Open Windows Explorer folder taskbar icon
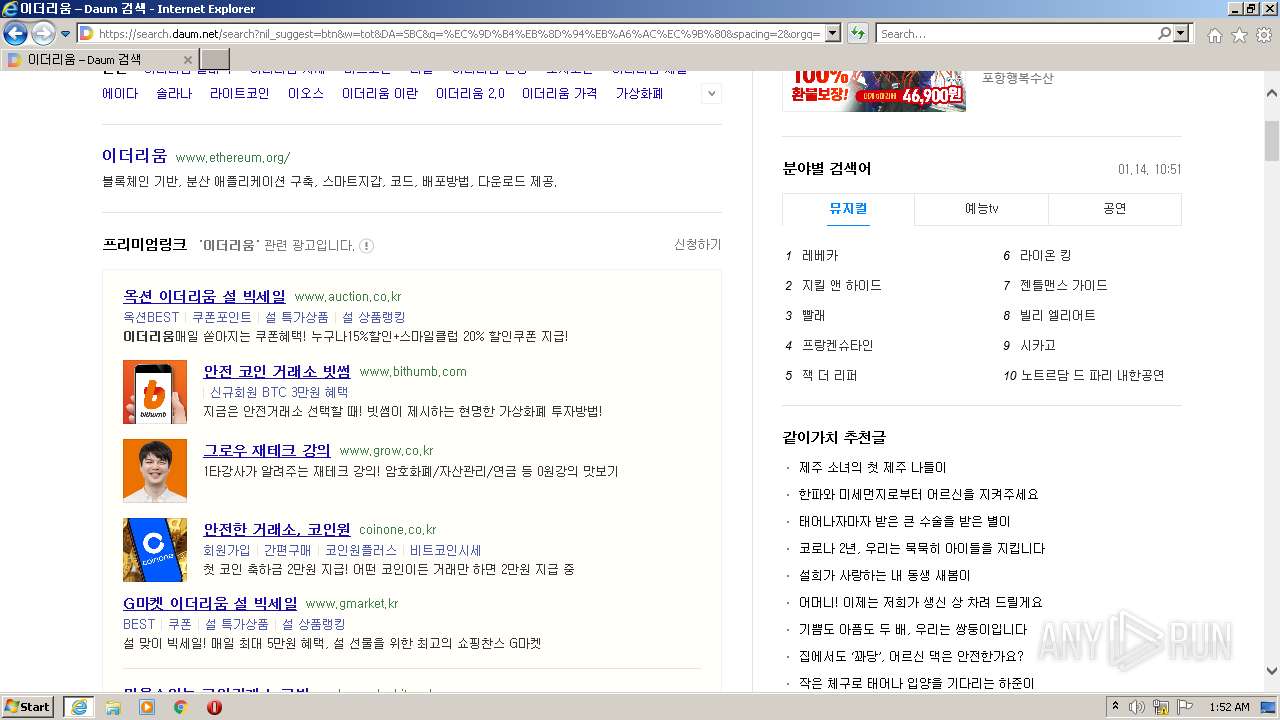The image size is (1280, 720). click(113, 707)
